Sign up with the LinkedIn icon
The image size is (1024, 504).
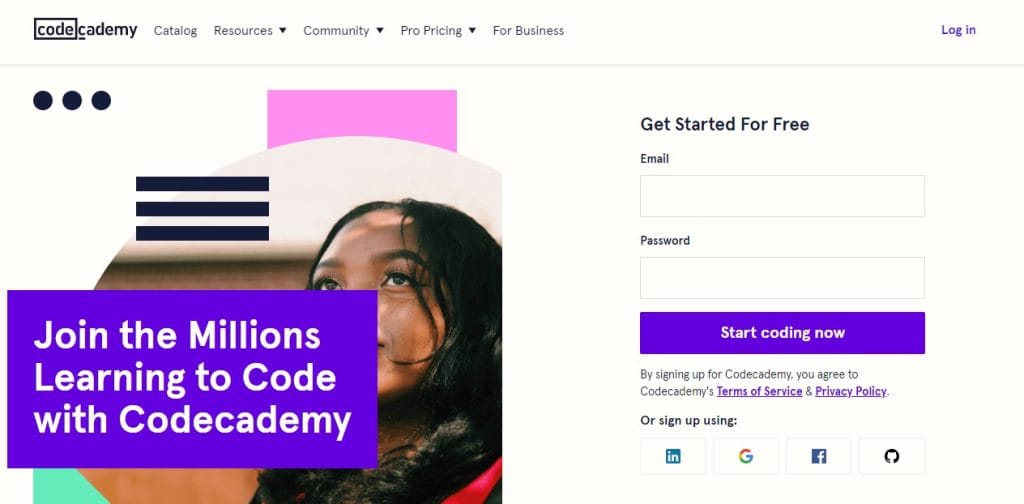pyautogui.click(x=673, y=456)
